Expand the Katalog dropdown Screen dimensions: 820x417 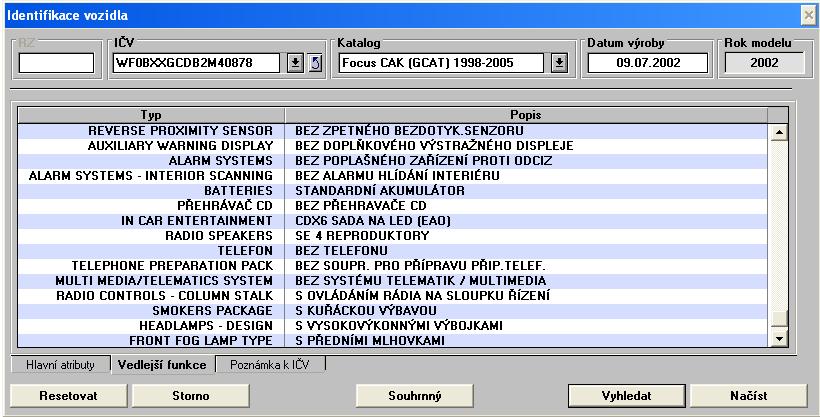(x=559, y=63)
